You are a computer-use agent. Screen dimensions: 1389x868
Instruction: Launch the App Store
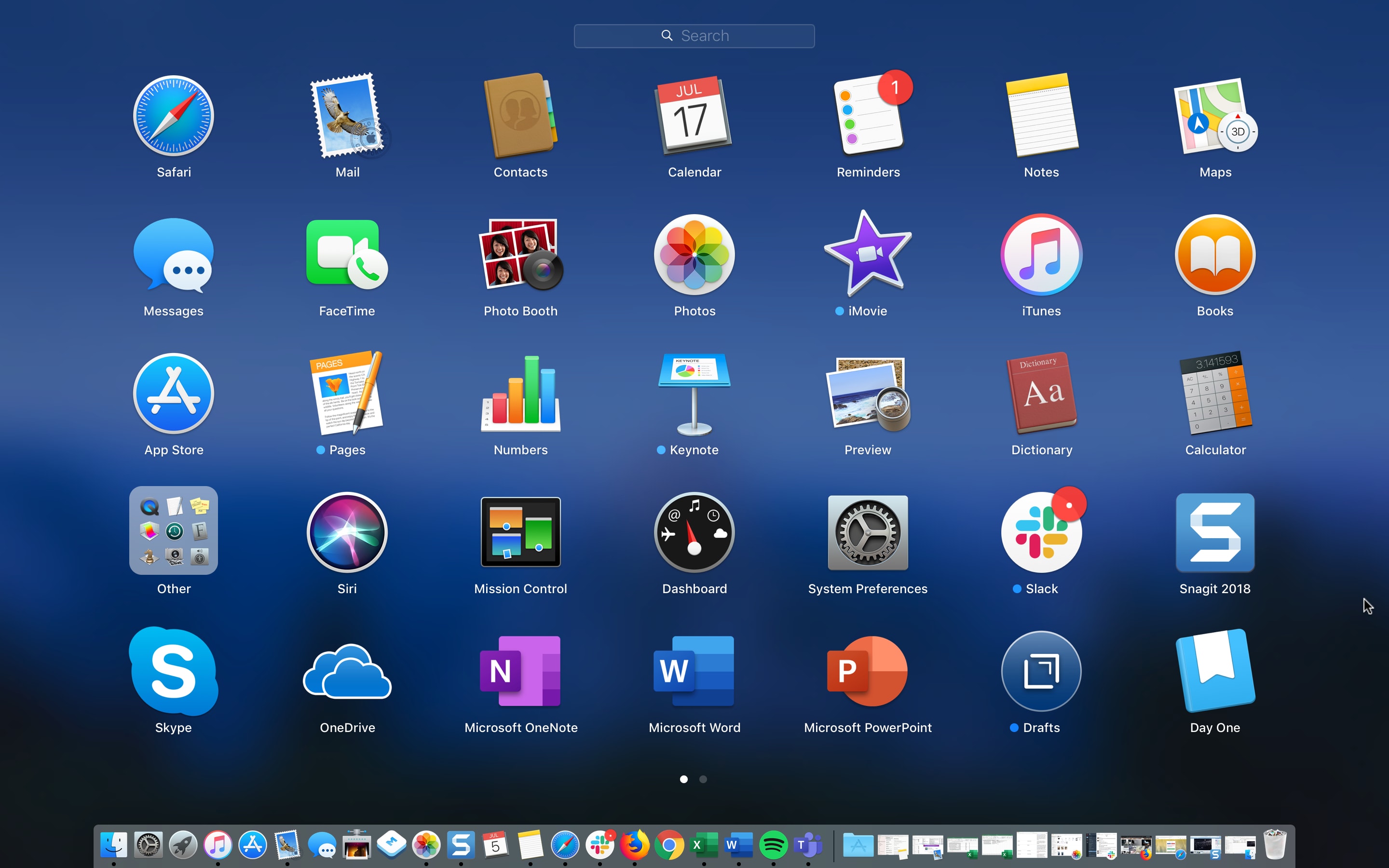click(x=173, y=394)
